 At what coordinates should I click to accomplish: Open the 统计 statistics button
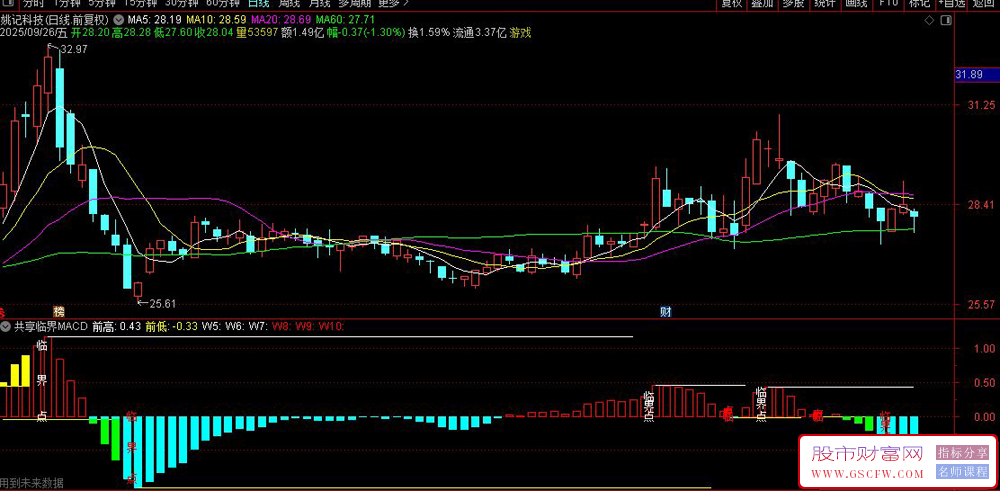(825, 3)
